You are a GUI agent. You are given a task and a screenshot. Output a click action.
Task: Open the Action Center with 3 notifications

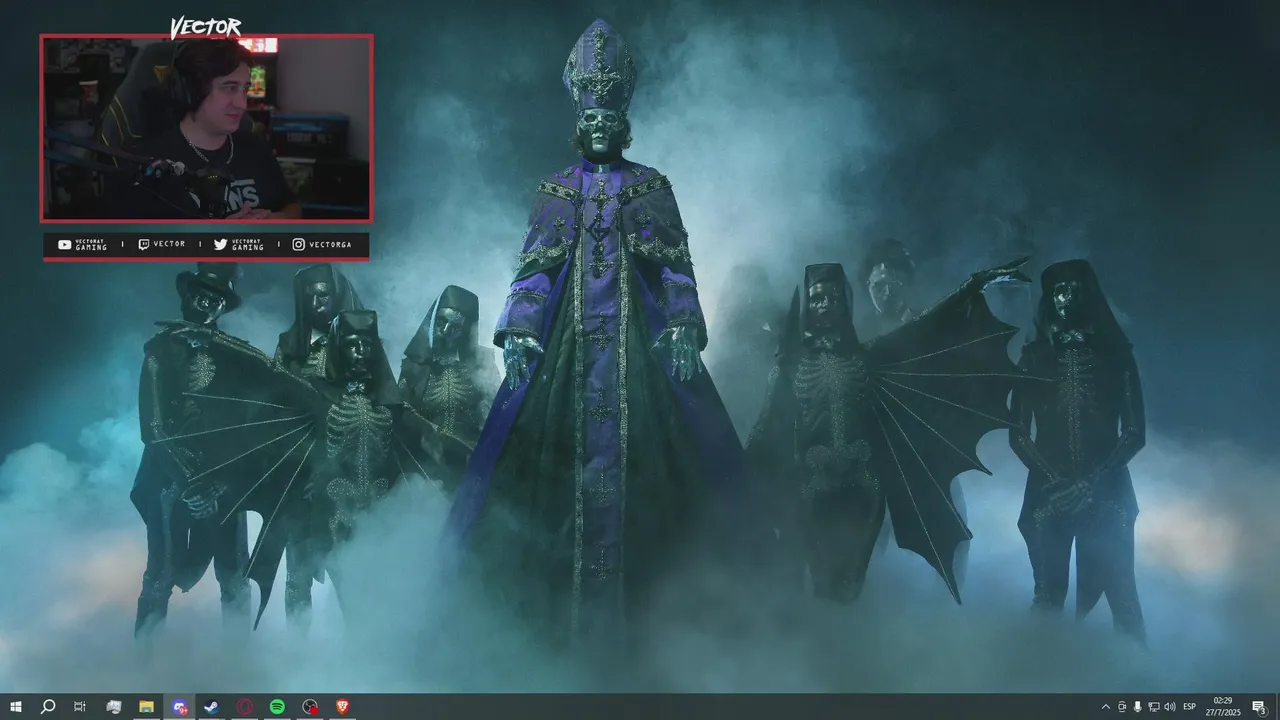click(1259, 707)
